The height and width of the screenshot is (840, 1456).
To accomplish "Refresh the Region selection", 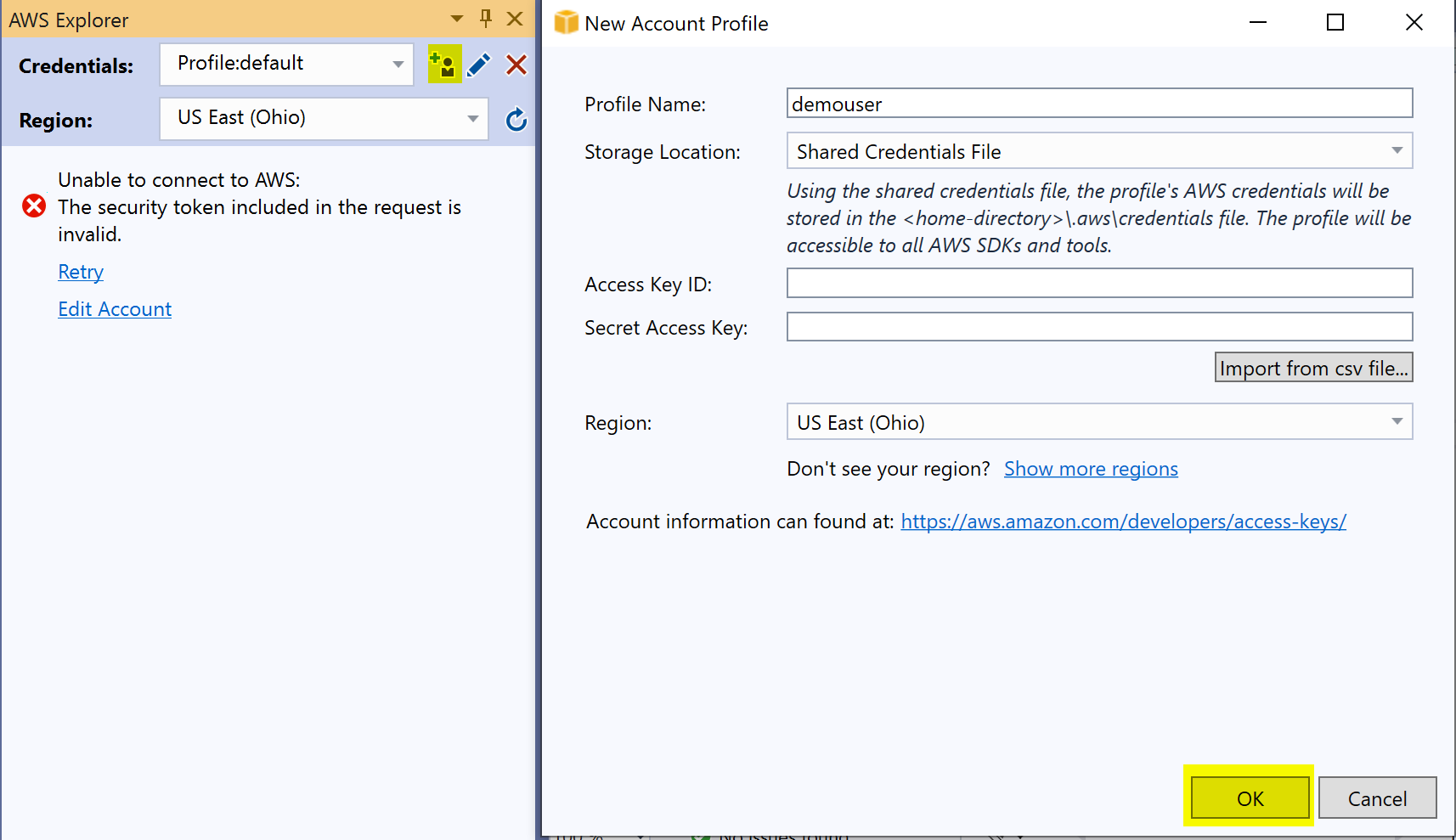I will click(516, 120).
